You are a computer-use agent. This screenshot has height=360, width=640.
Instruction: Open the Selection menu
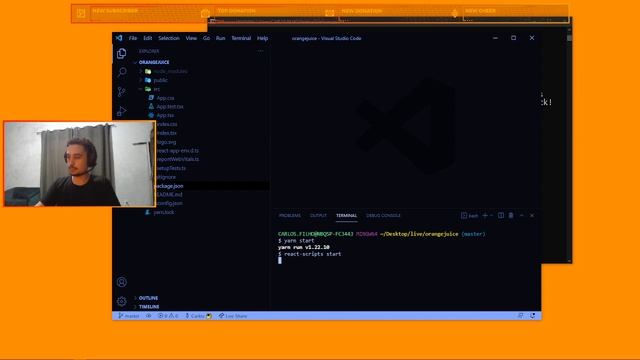169,38
